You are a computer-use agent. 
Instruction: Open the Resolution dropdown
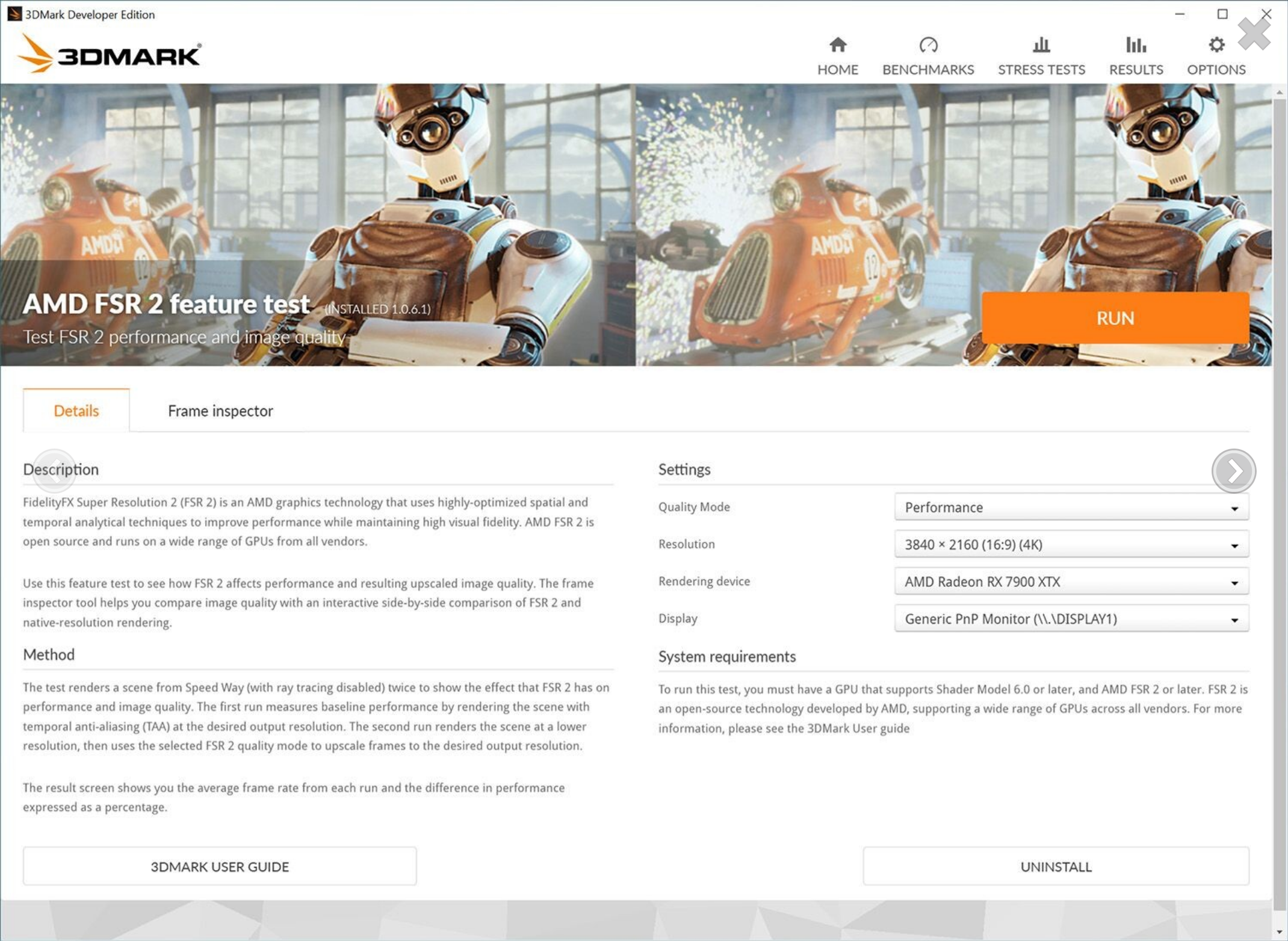pos(1071,545)
